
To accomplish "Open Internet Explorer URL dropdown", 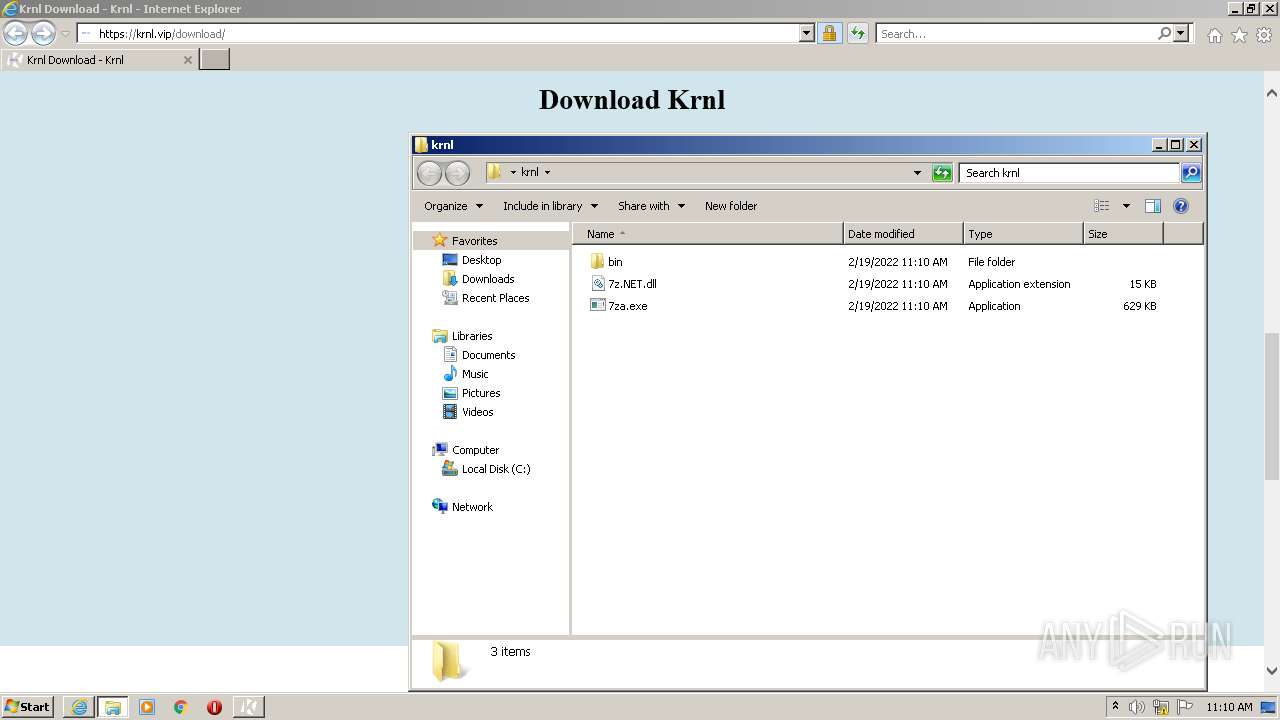I will (x=807, y=33).
